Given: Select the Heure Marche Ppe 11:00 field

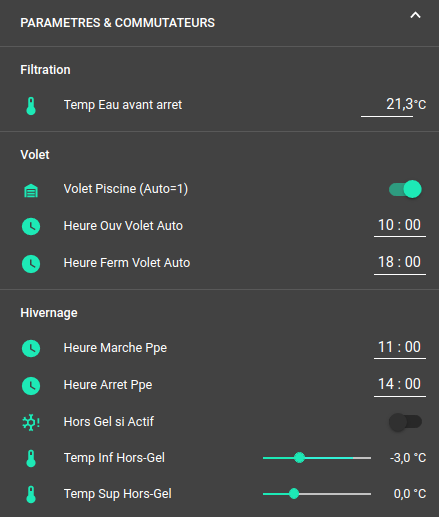Looking at the screenshot, I should coord(400,348).
